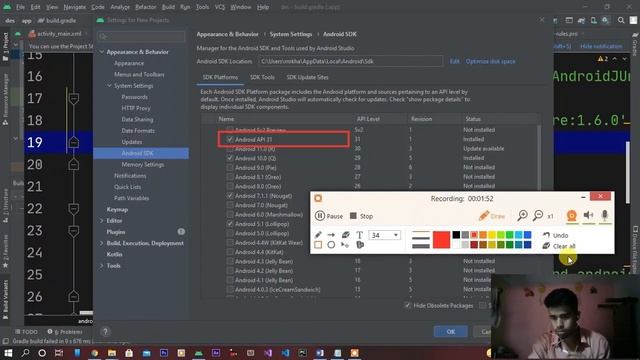Click the OK button in Settings
This screenshot has height=360, width=640.
tap(451, 331)
